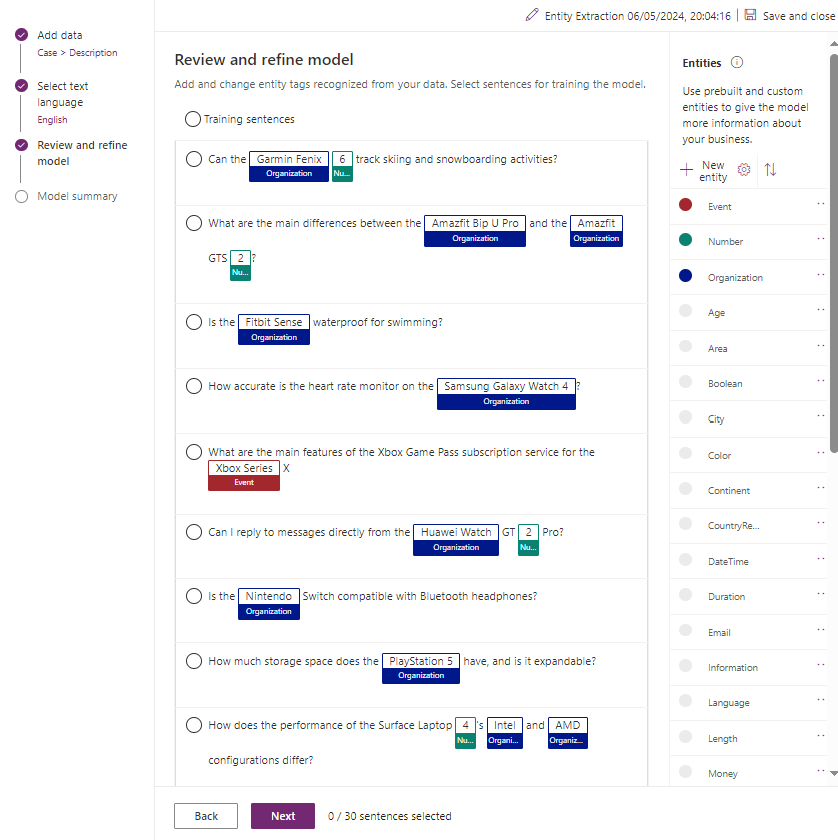Viewport: 838px width, 840px height.
Task: Select the Information entity label
Action: (732, 668)
